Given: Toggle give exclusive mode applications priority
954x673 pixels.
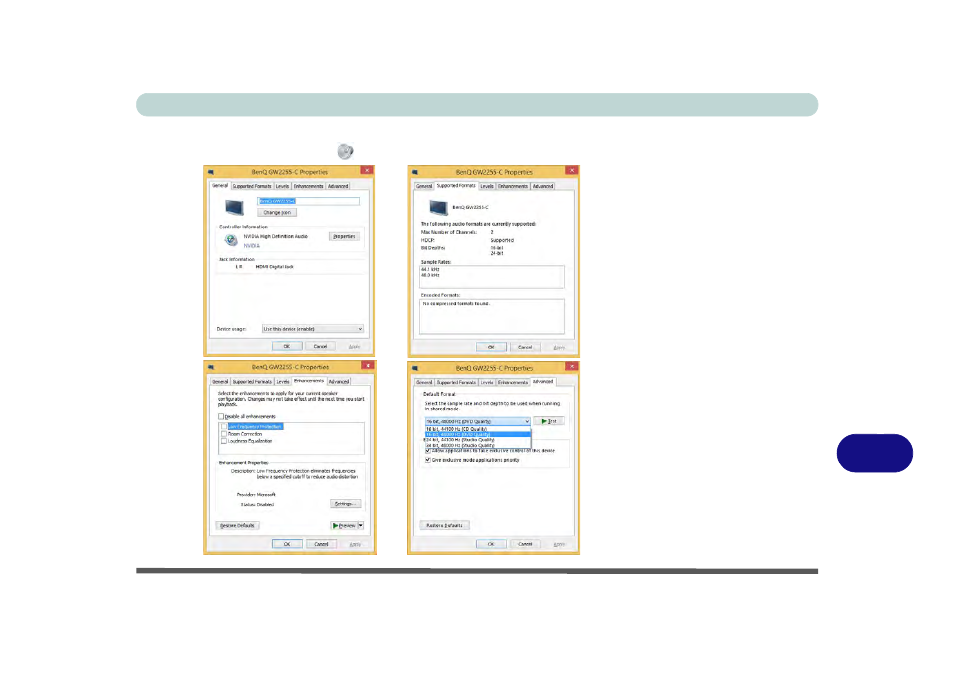Looking at the screenshot, I should pyautogui.click(x=428, y=460).
